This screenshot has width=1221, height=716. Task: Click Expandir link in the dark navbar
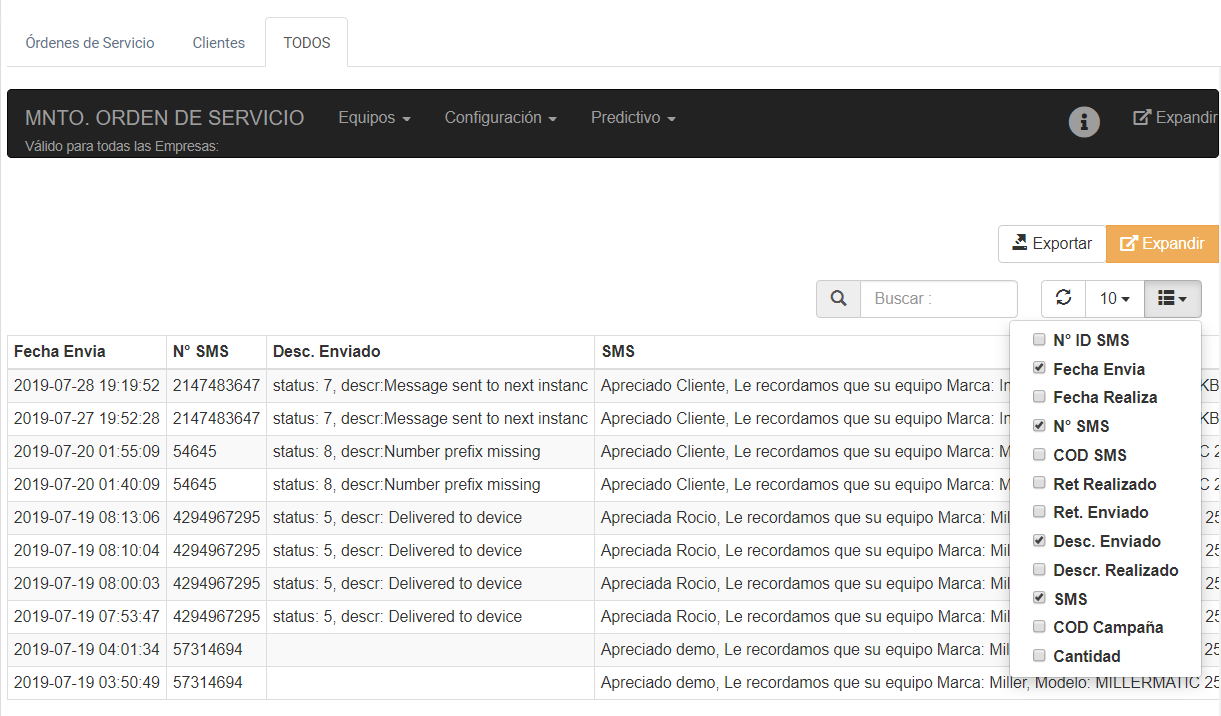[1176, 118]
